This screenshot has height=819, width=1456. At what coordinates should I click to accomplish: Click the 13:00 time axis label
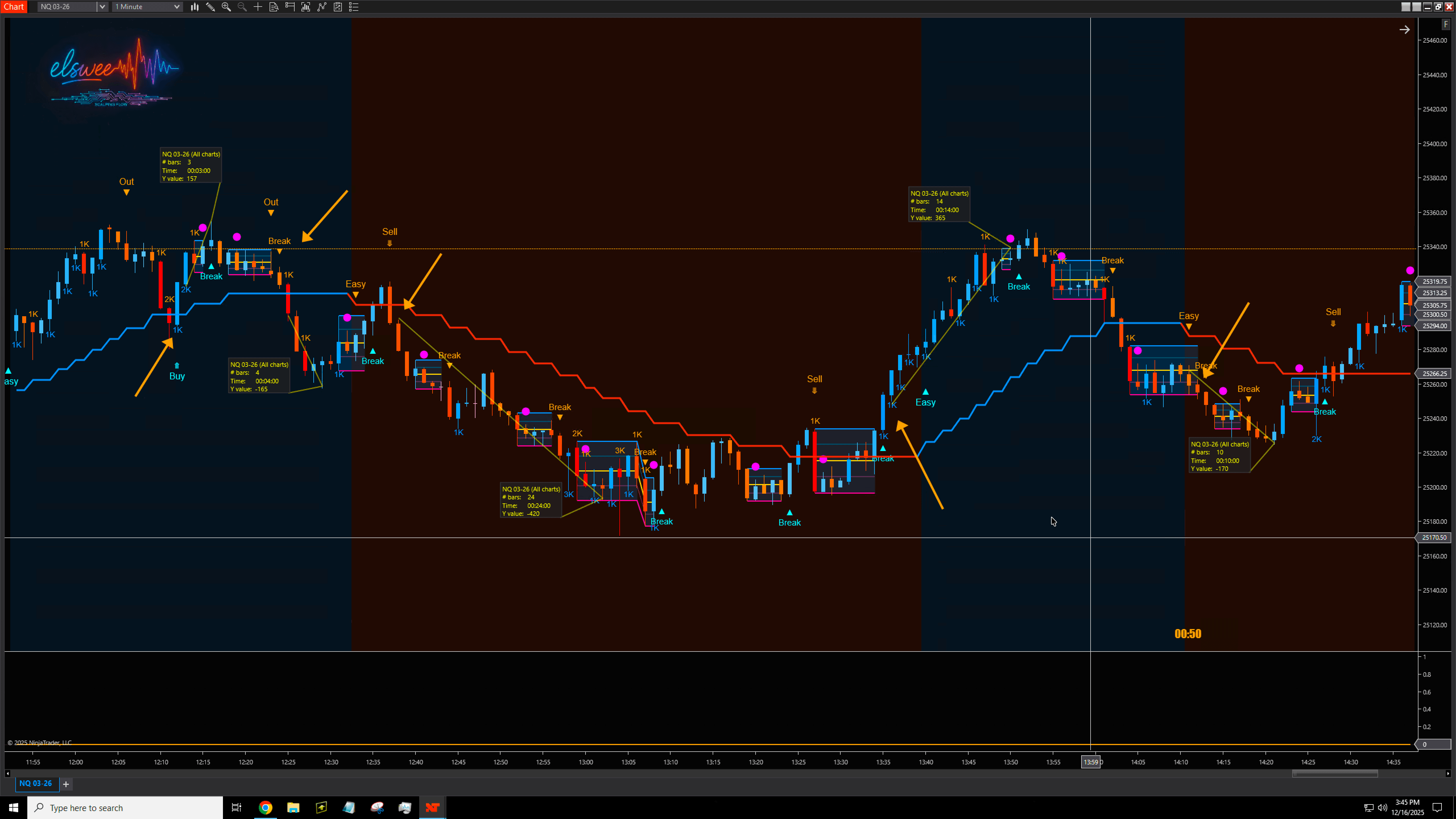[x=586, y=762]
